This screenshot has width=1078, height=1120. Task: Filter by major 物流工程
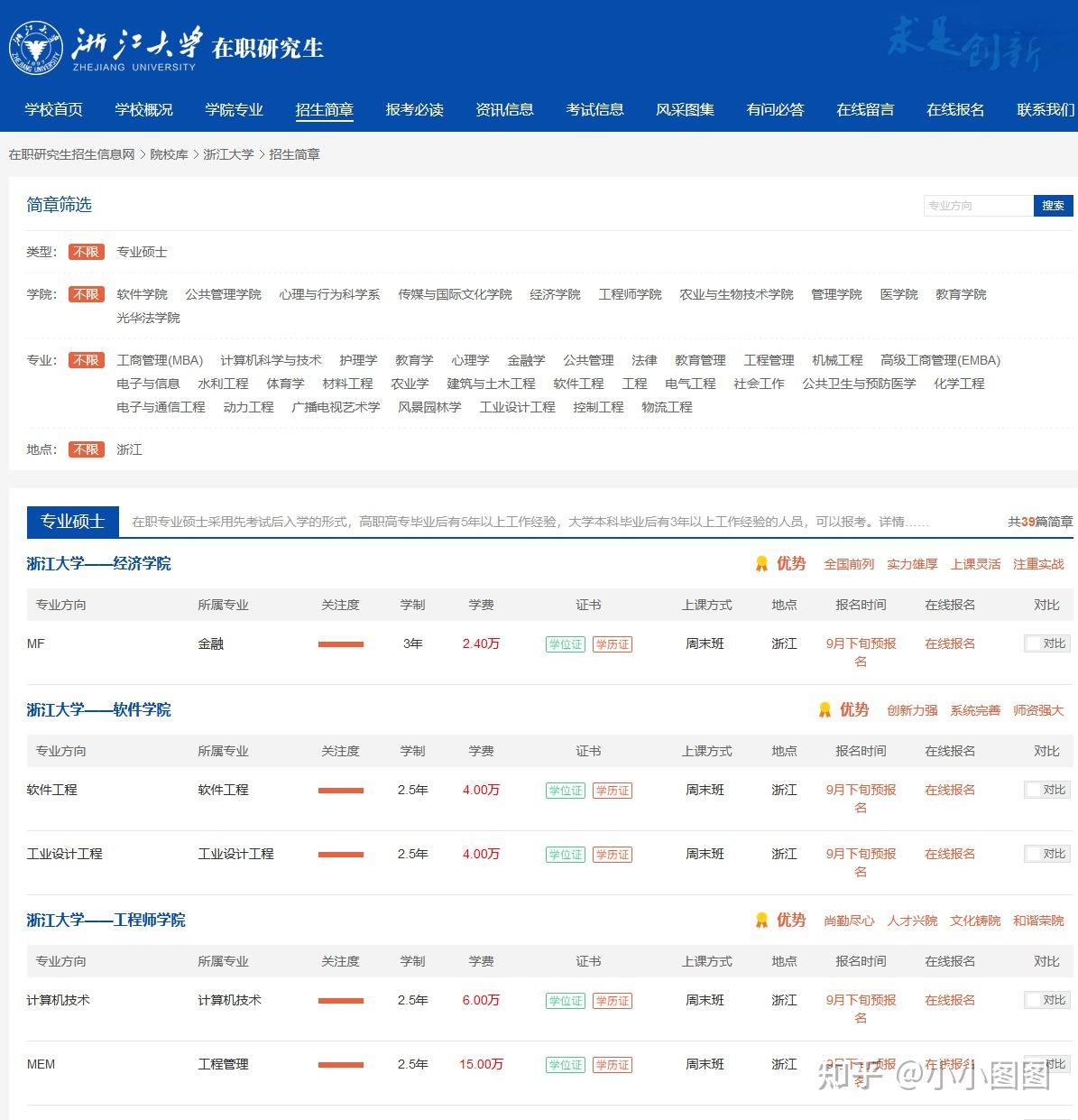click(x=667, y=407)
